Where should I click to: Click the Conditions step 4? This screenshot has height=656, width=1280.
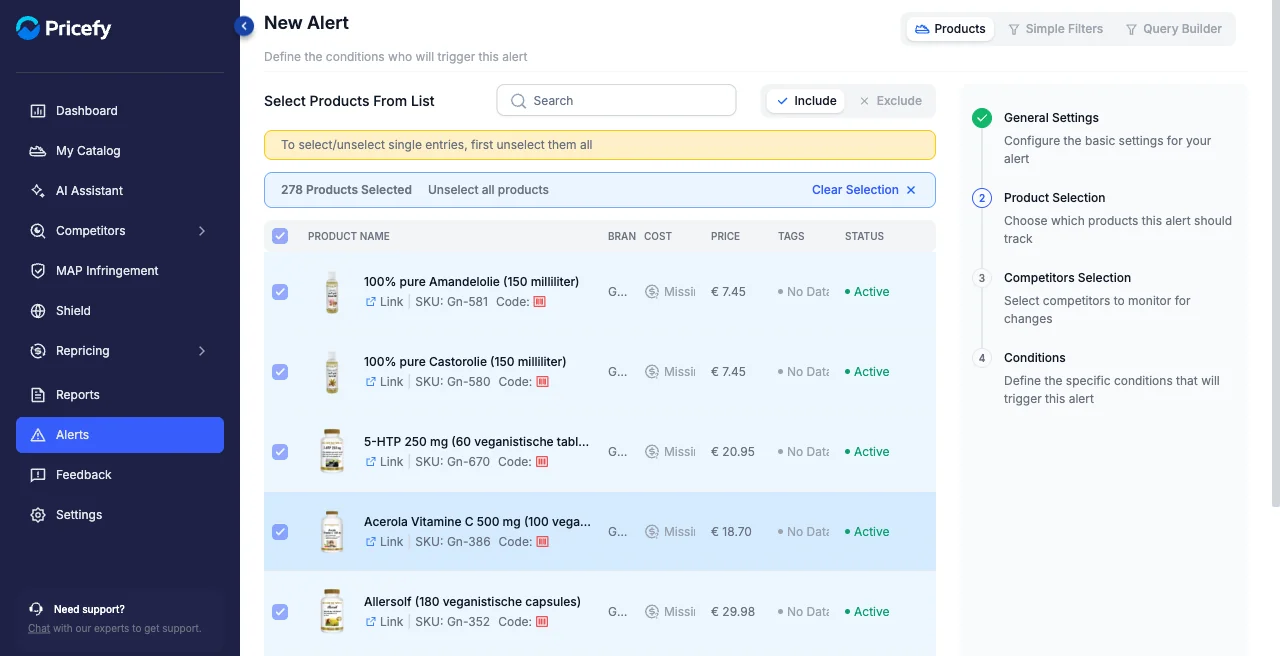tap(982, 358)
